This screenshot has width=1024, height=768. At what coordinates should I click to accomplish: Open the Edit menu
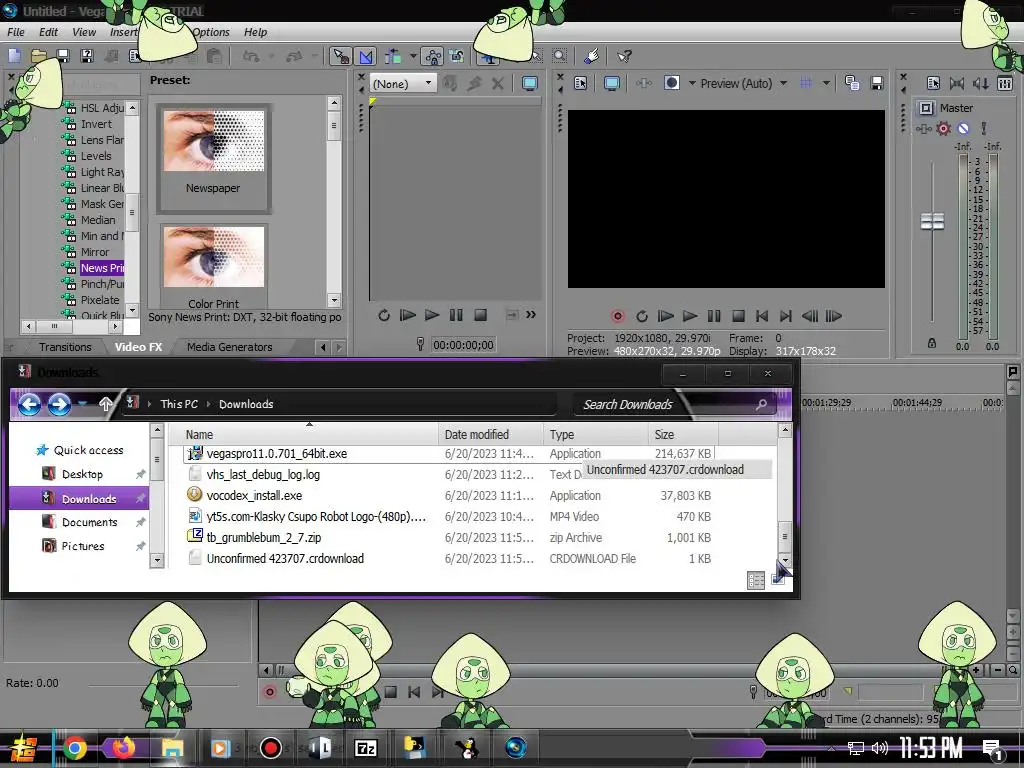click(48, 32)
